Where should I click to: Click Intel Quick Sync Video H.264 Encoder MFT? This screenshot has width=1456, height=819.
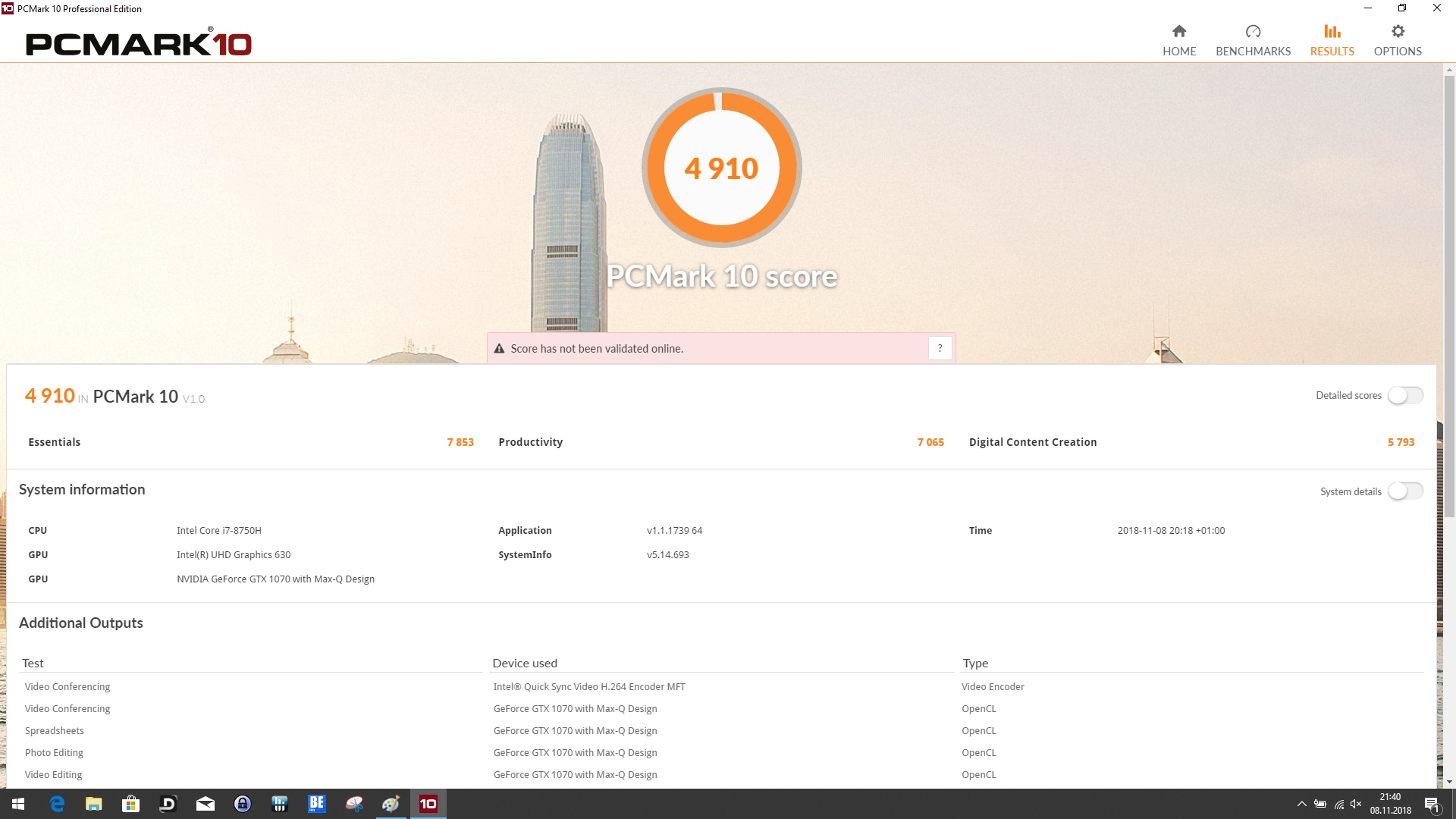589,686
